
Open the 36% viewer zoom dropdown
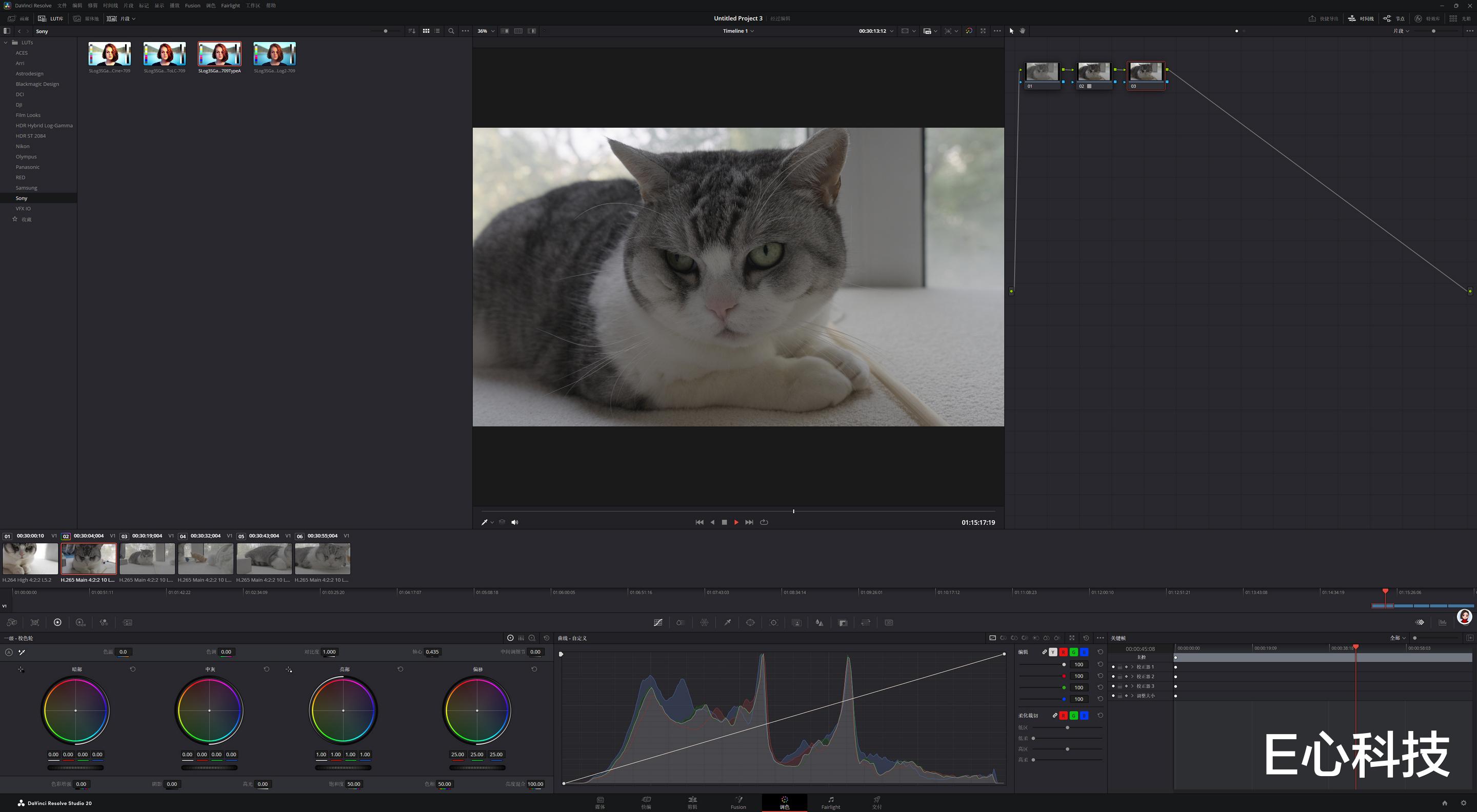486,31
